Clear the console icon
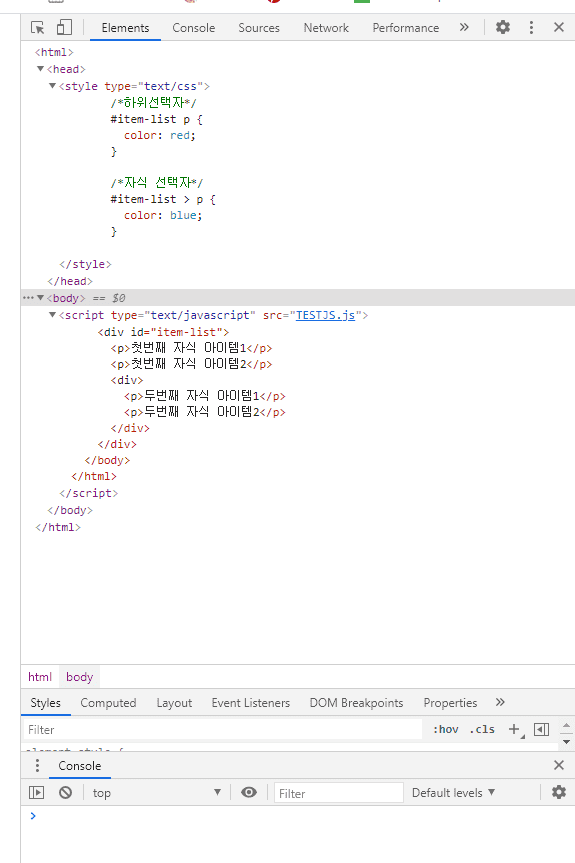 65,793
